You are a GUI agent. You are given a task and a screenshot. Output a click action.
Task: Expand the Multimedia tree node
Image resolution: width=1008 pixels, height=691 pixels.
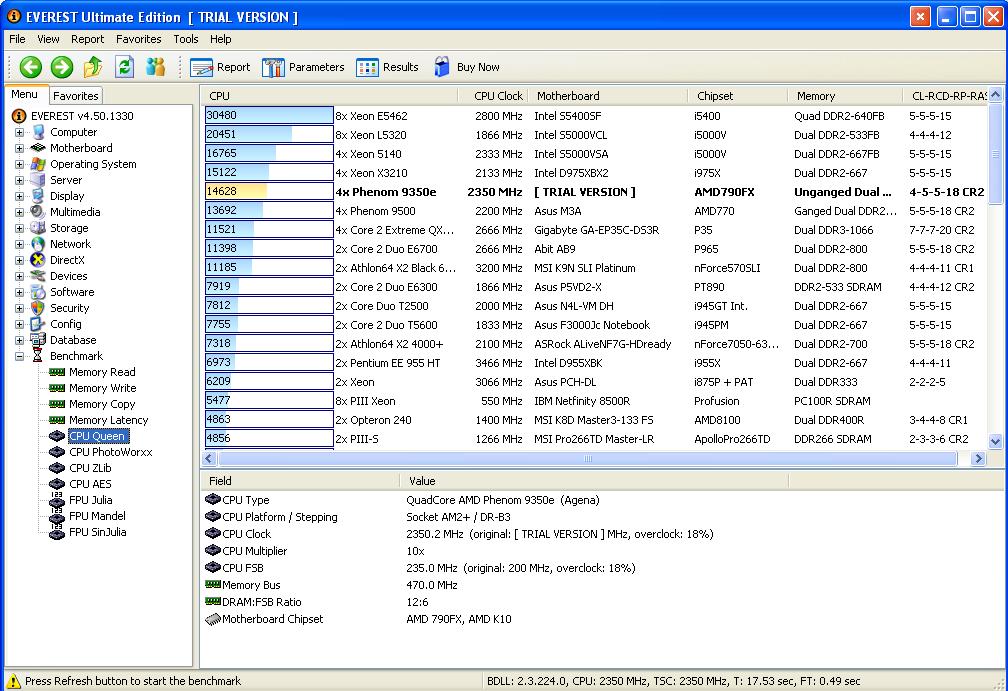click(x=19, y=212)
